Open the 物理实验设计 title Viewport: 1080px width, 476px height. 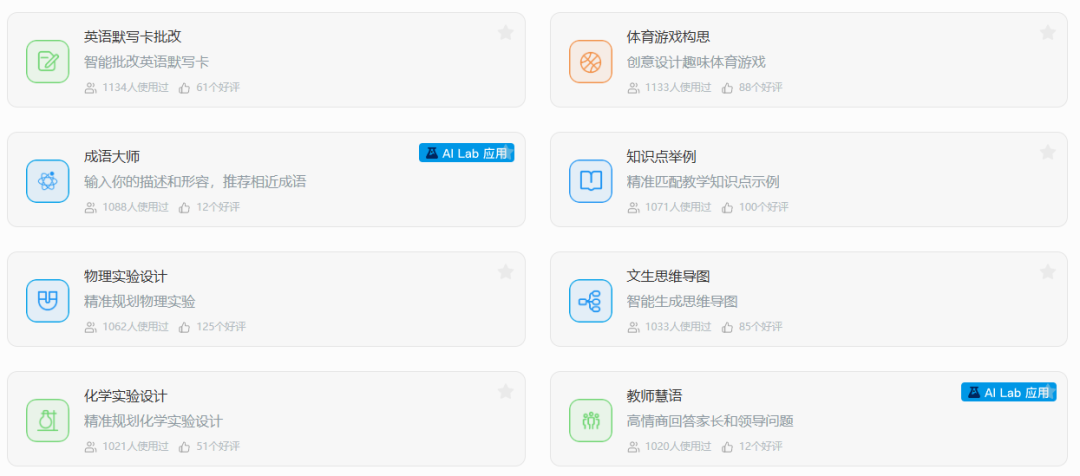point(125,276)
